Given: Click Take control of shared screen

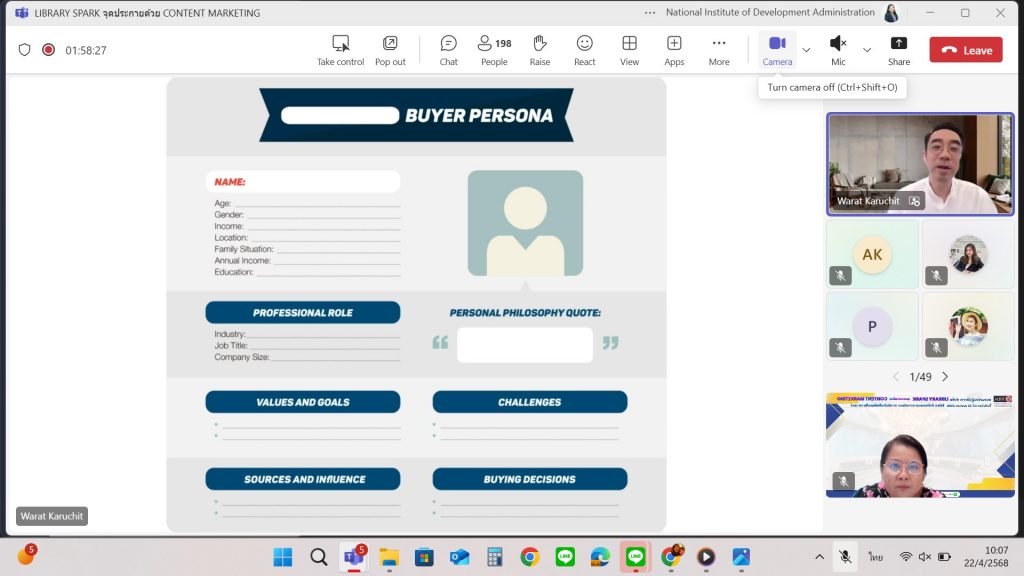Looking at the screenshot, I should [x=340, y=49].
